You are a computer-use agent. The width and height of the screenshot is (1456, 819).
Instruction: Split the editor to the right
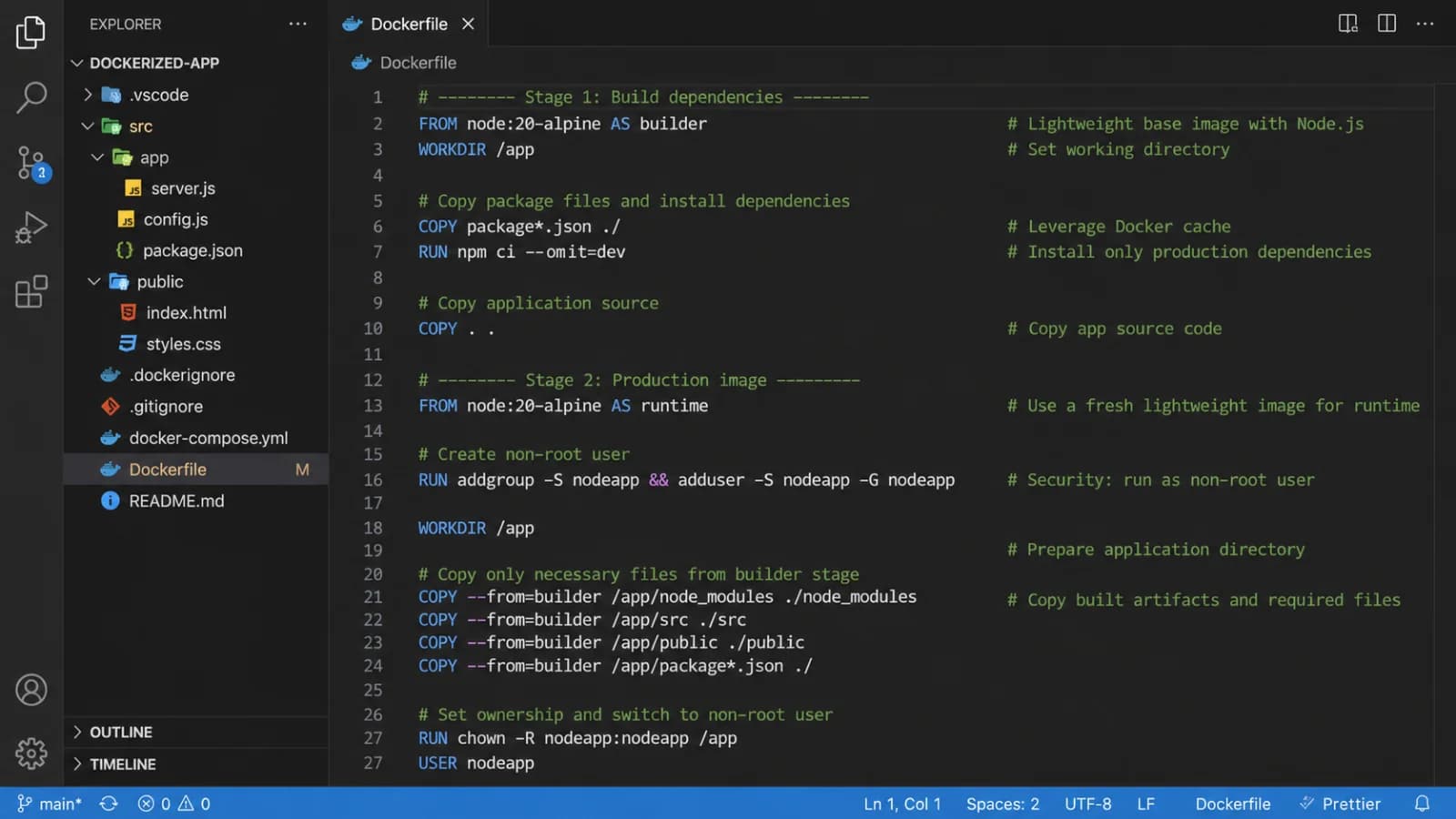[1387, 24]
